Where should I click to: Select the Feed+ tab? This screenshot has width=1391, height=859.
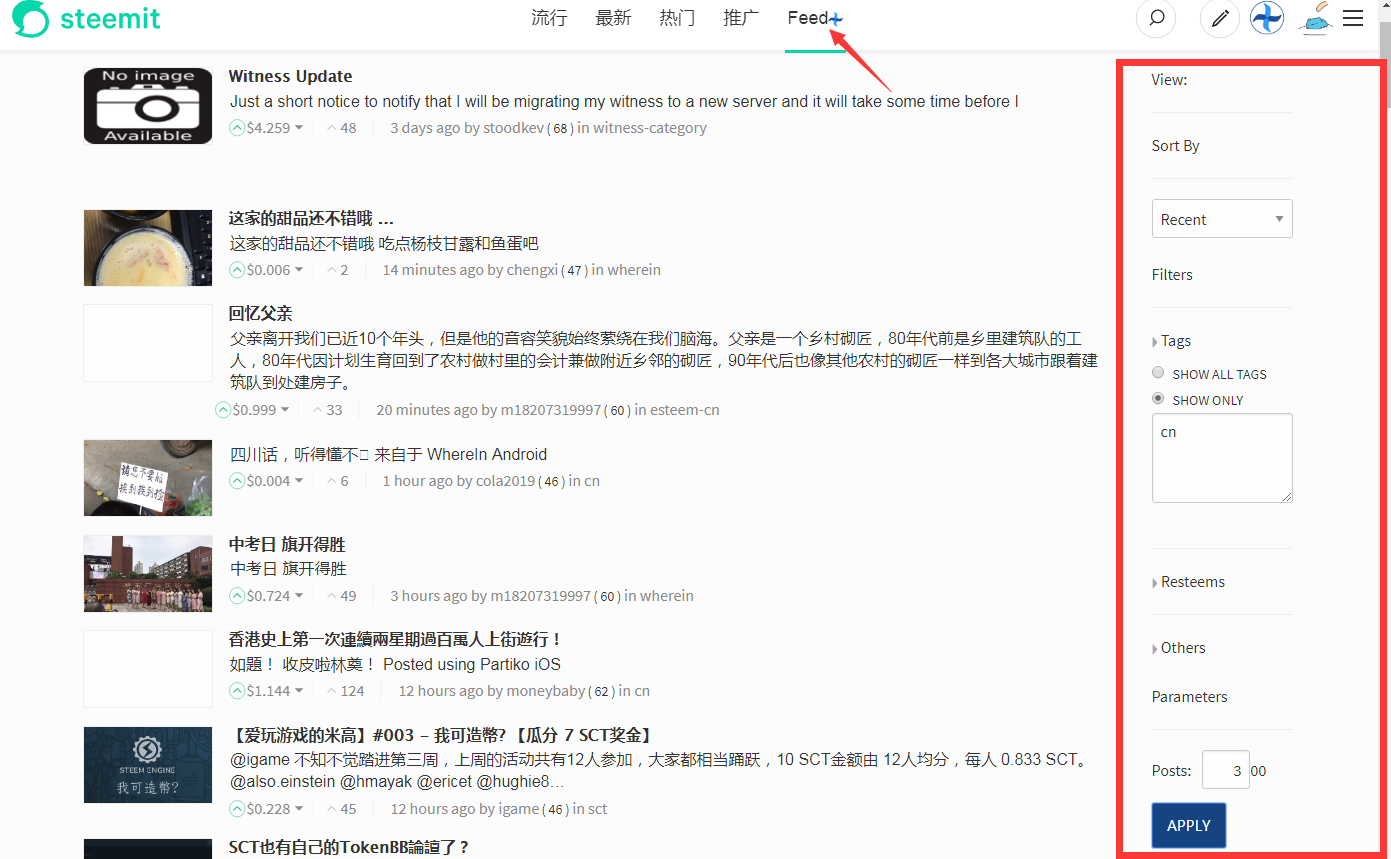click(815, 18)
